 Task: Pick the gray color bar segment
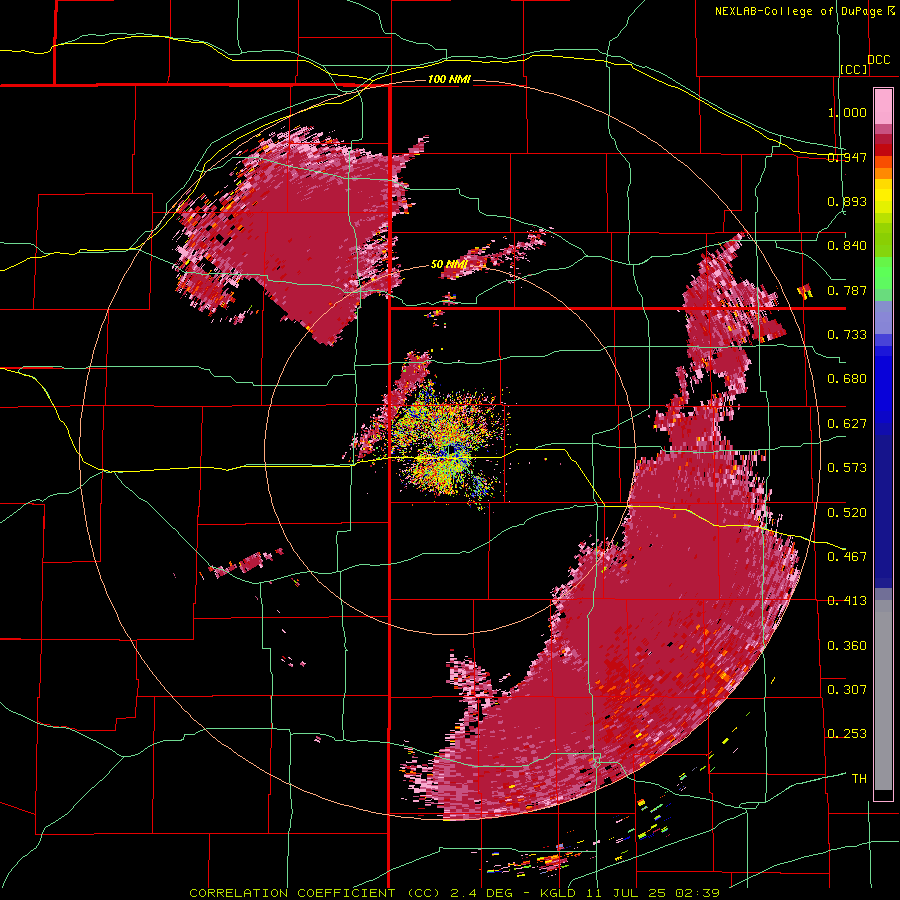click(883, 695)
